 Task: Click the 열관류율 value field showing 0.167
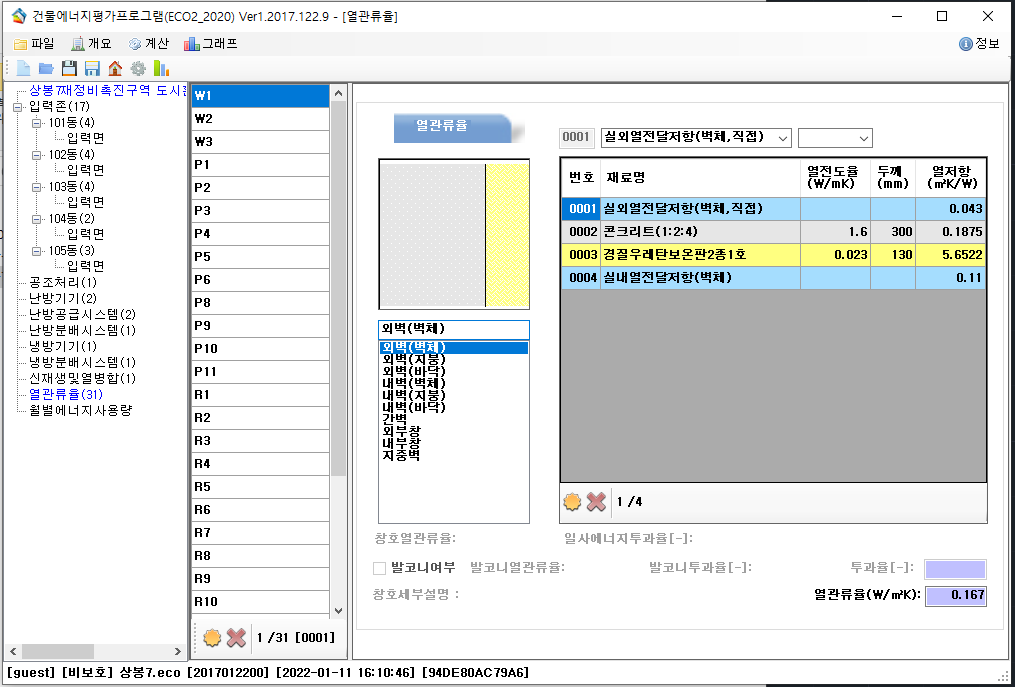point(955,596)
